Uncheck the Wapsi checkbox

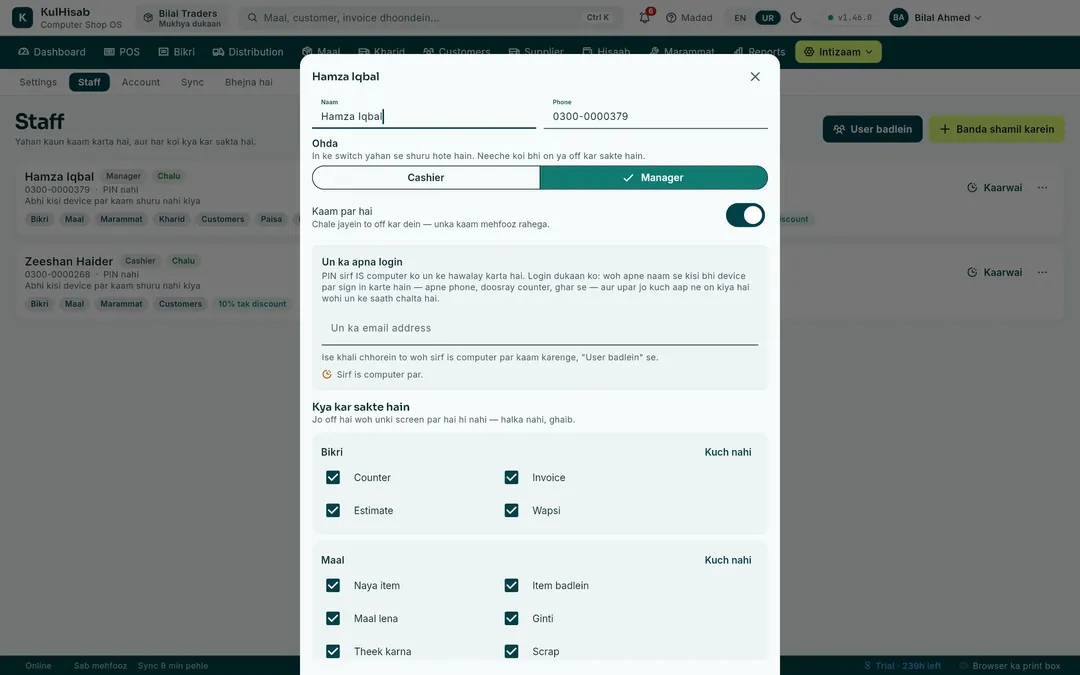511,510
